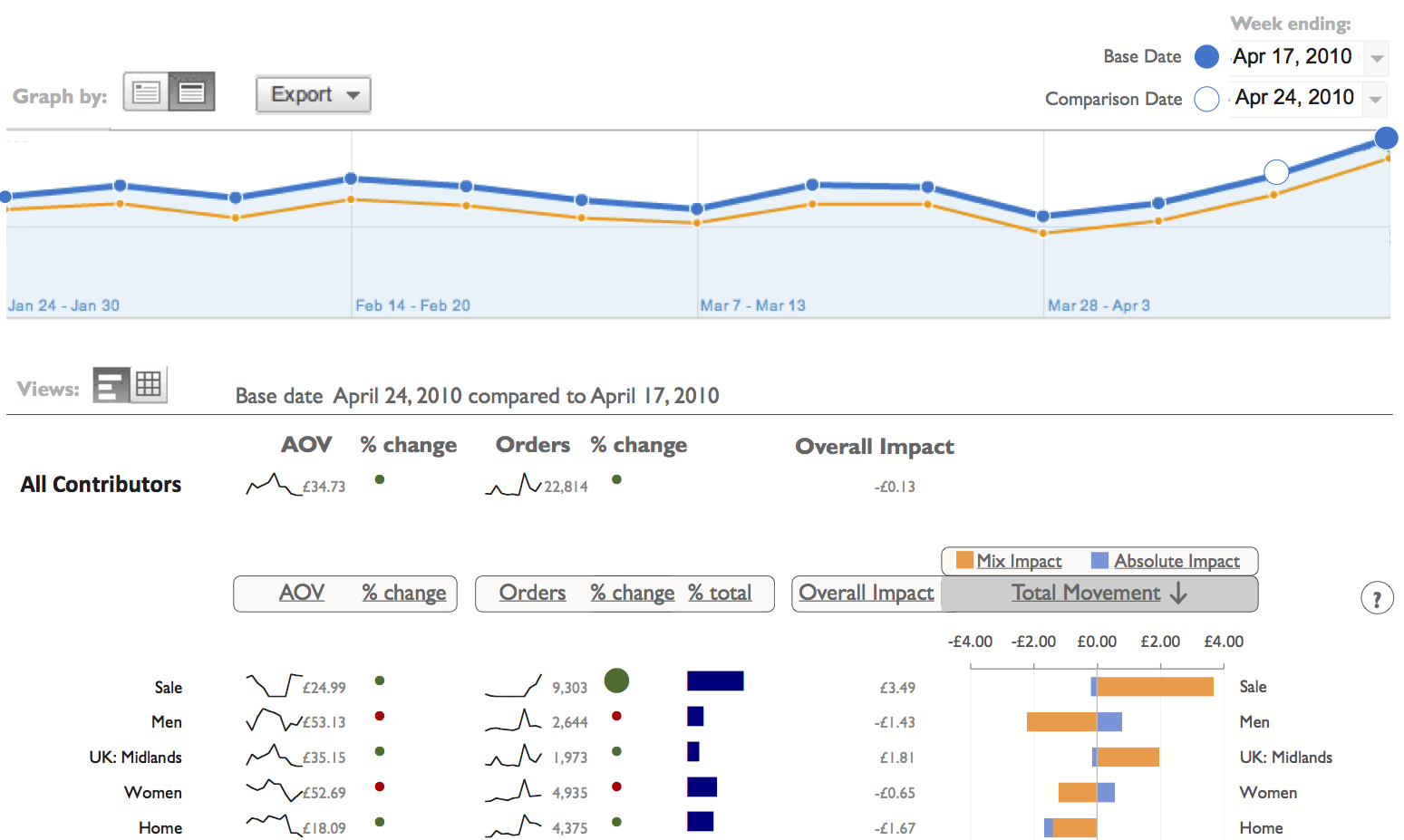The width and height of the screenshot is (1404, 840).
Task: Click the Home AOV sparkline
Action: pos(274,826)
